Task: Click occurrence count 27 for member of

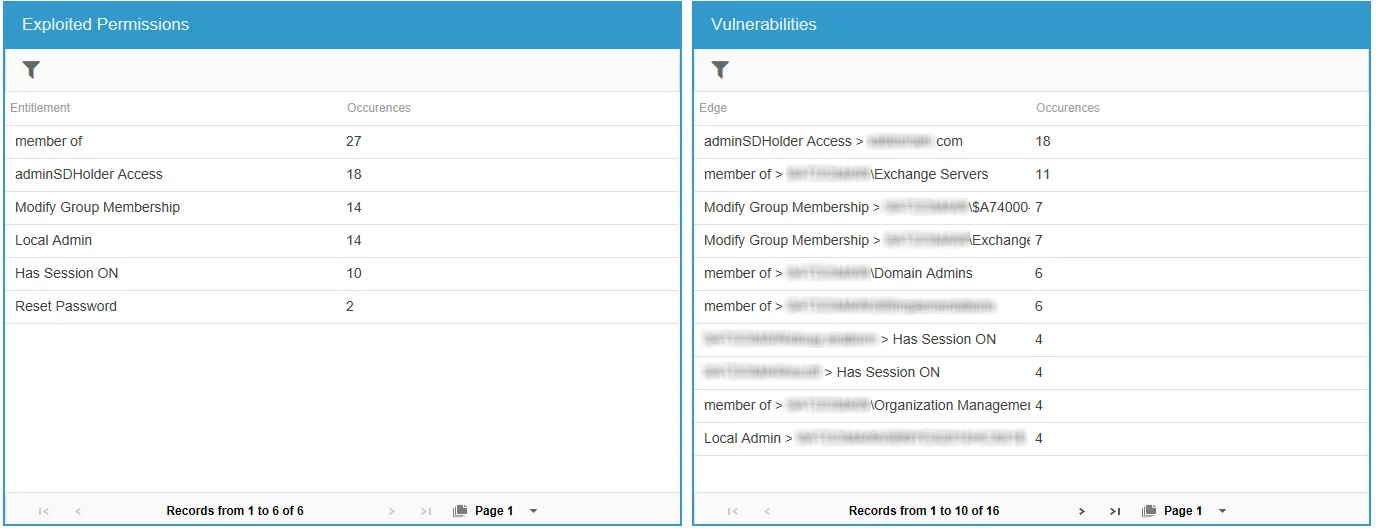Action: click(x=354, y=142)
